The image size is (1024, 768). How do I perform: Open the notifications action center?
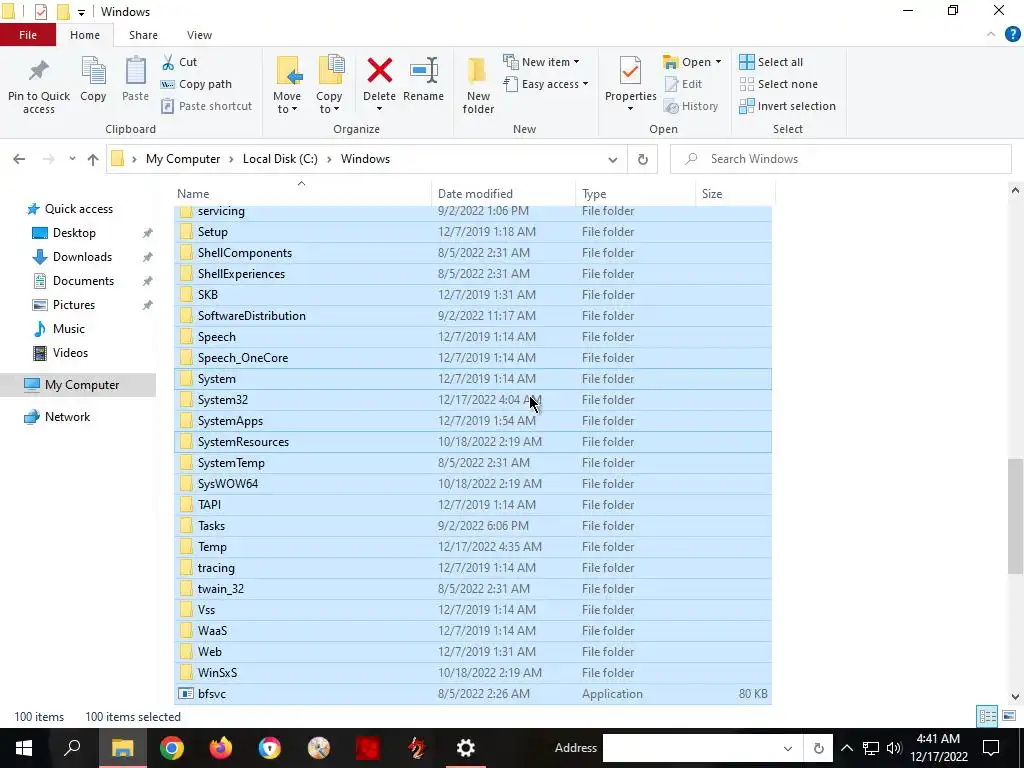pos(991,748)
